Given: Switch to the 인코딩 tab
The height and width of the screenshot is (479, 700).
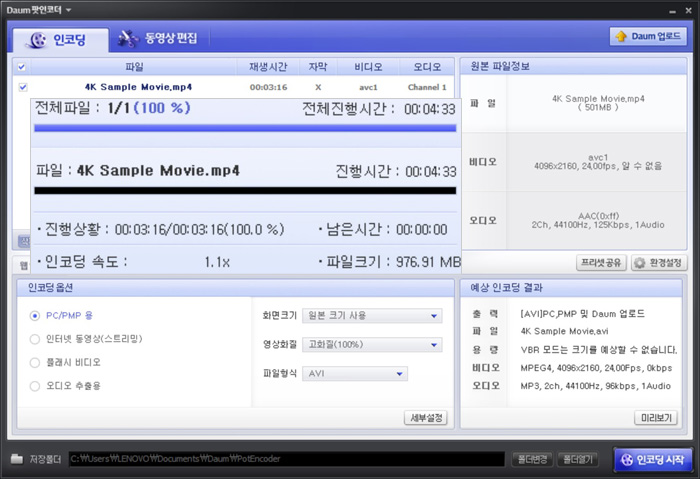Looking at the screenshot, I should point(59,39).
